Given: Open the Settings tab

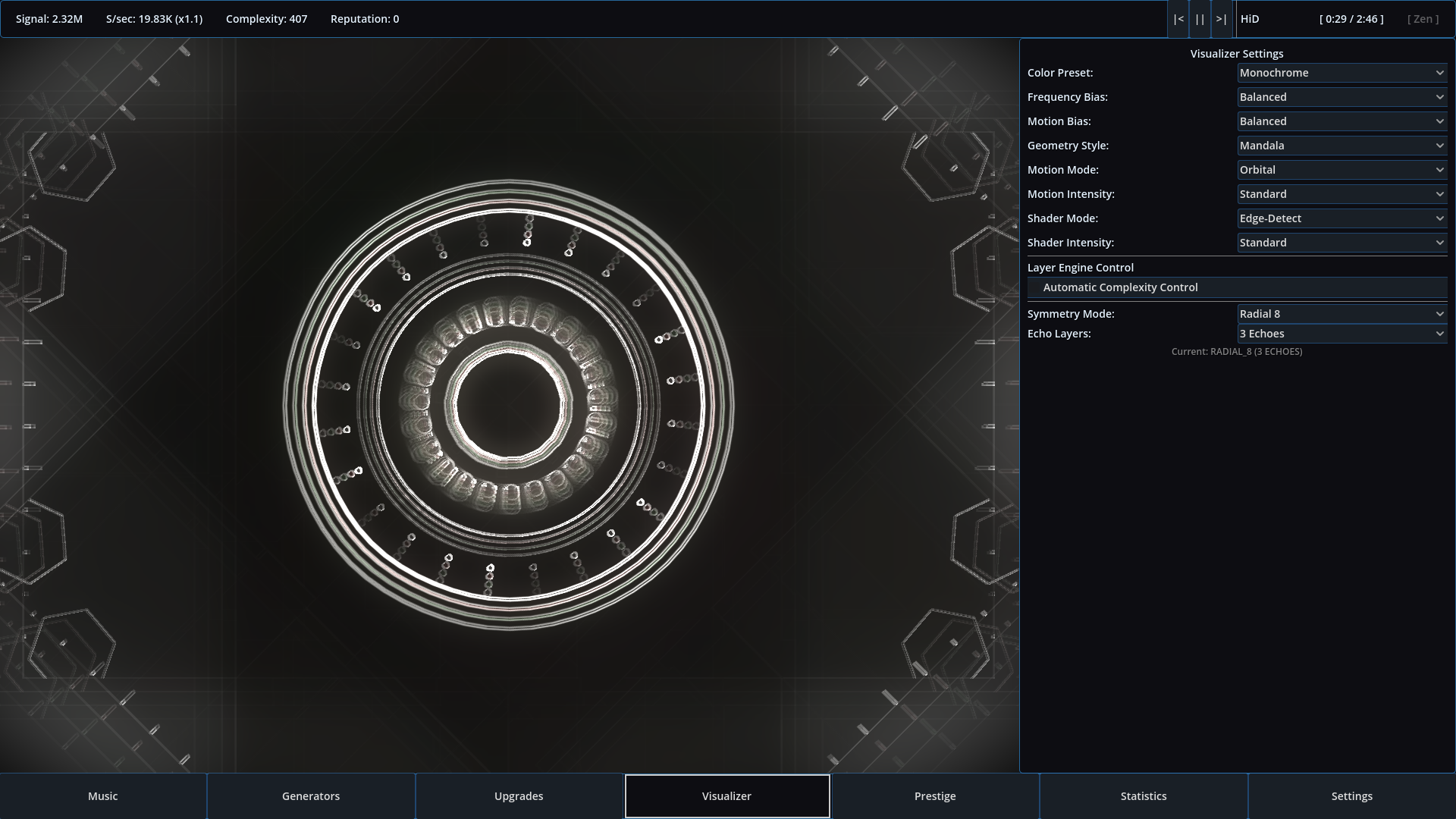Looking at the screenshot, I should tap(1352, 796).
